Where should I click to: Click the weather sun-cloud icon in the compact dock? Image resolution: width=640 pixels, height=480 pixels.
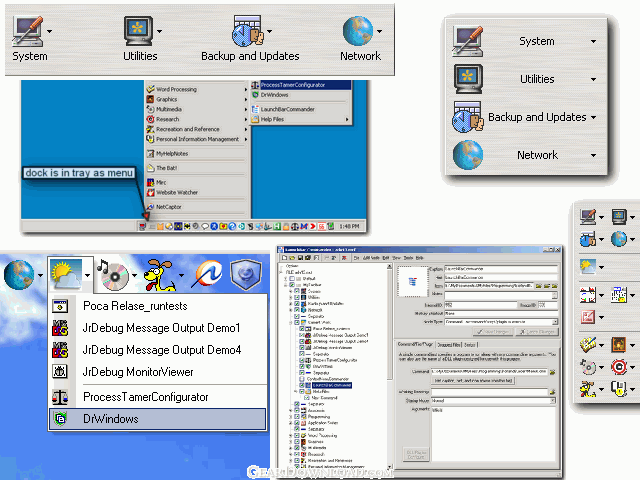587,267
